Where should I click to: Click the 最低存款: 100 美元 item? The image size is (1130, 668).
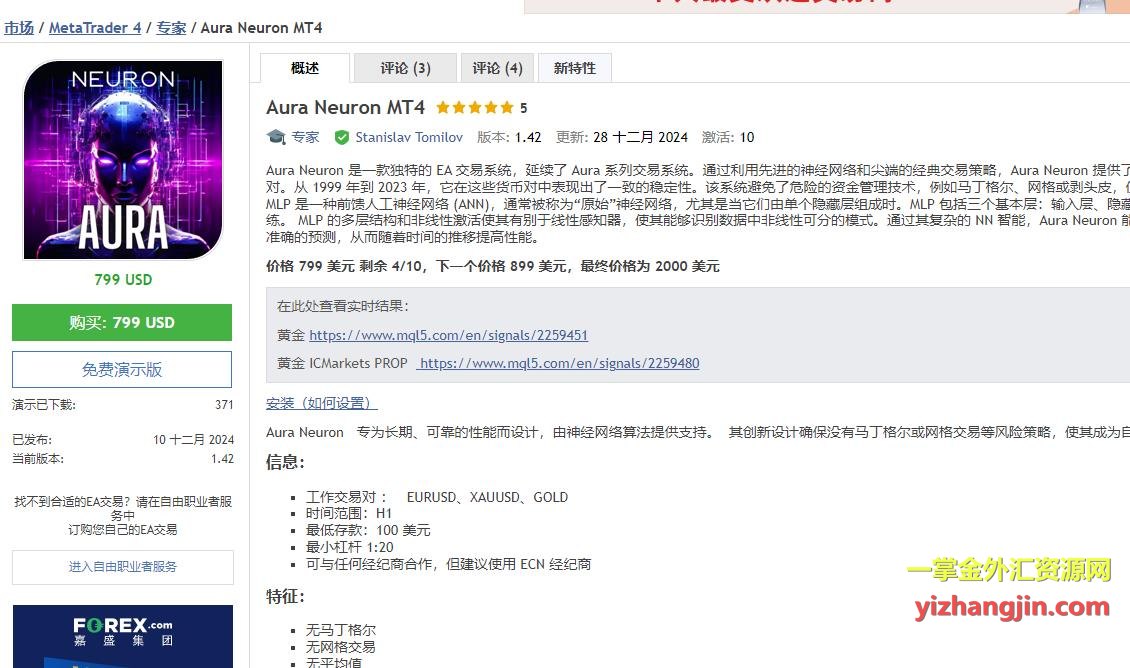click(368, 530)
